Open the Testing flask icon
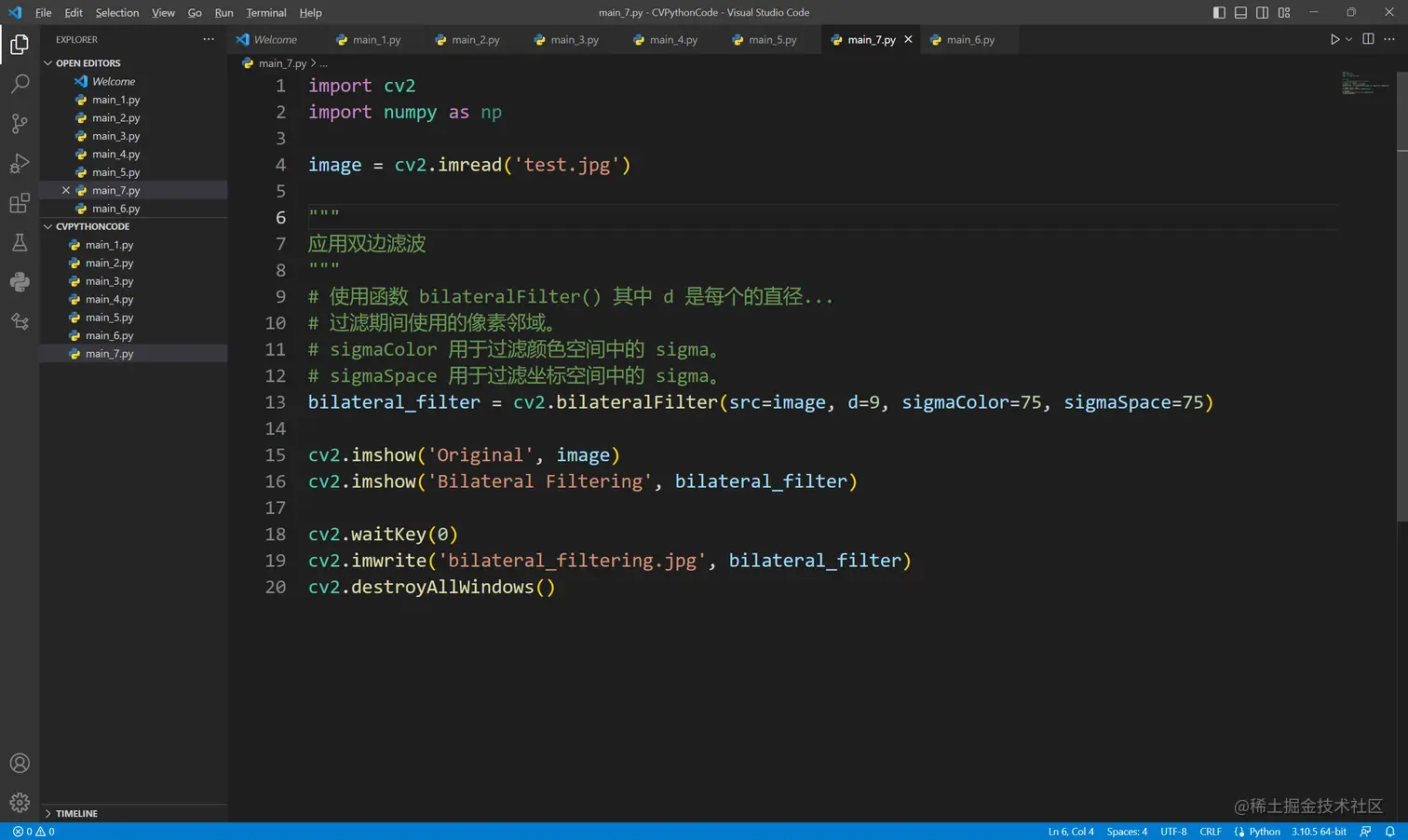 pyautogui.click(x=20, y=243)
